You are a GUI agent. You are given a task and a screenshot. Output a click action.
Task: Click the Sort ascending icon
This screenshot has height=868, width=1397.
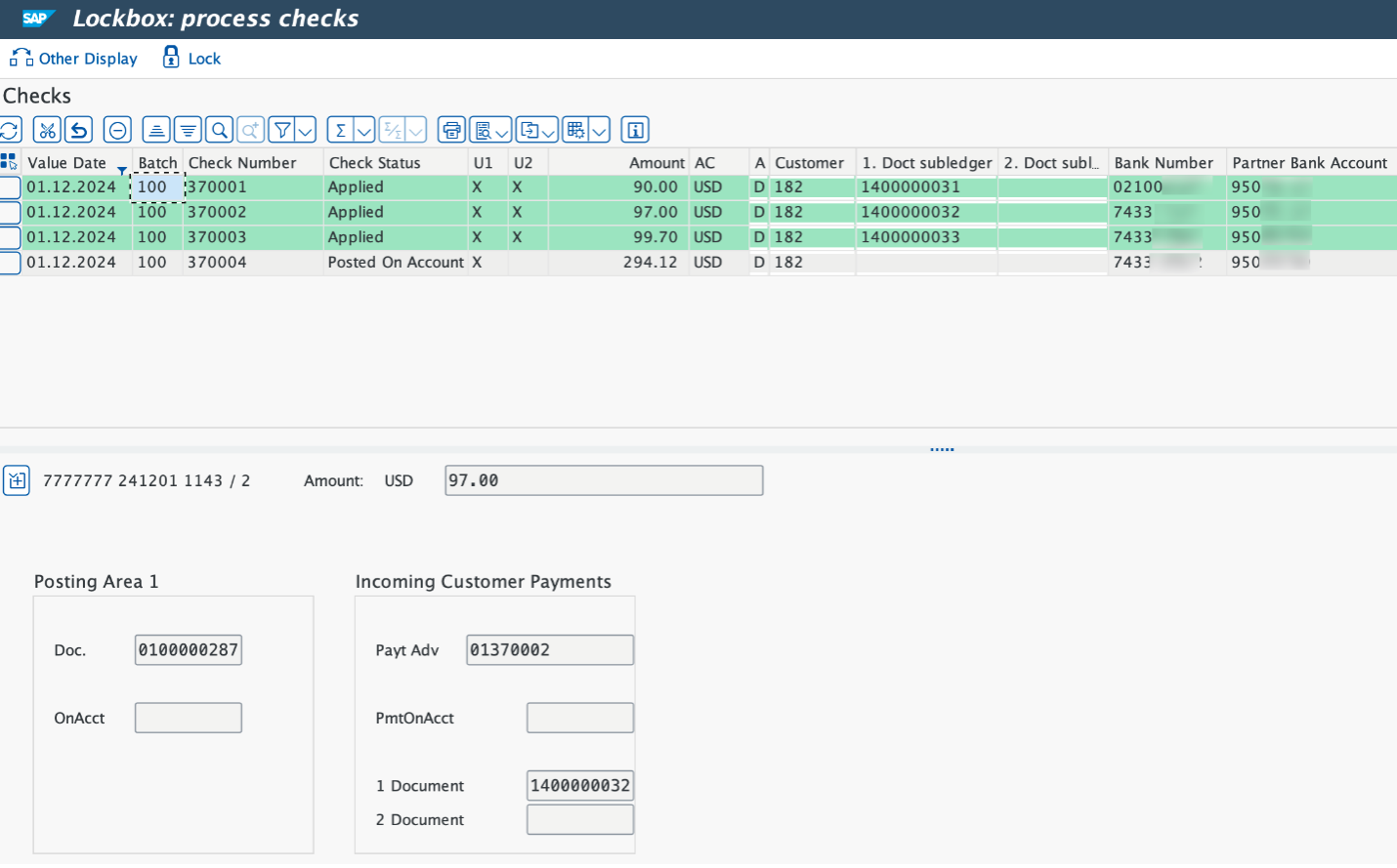(156, 130)
